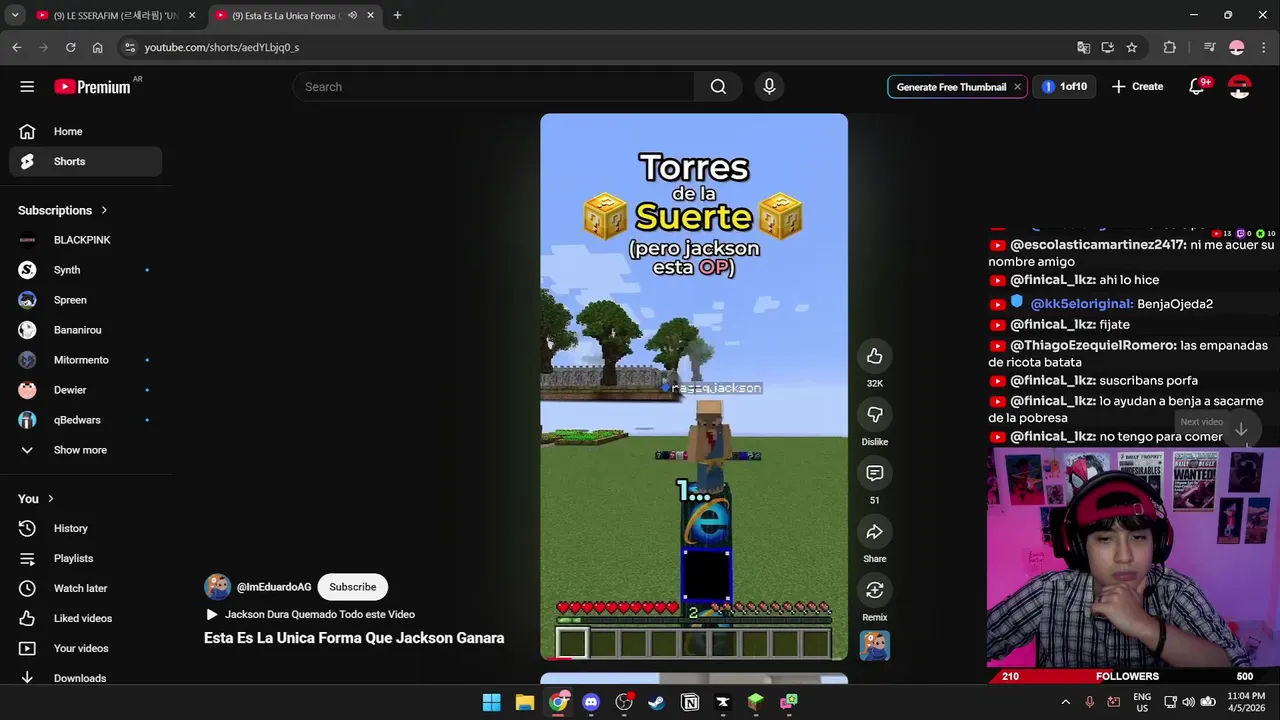Open Steam from the taskbar
Viewport: 1280px width, 720px height.
[657, 702]
